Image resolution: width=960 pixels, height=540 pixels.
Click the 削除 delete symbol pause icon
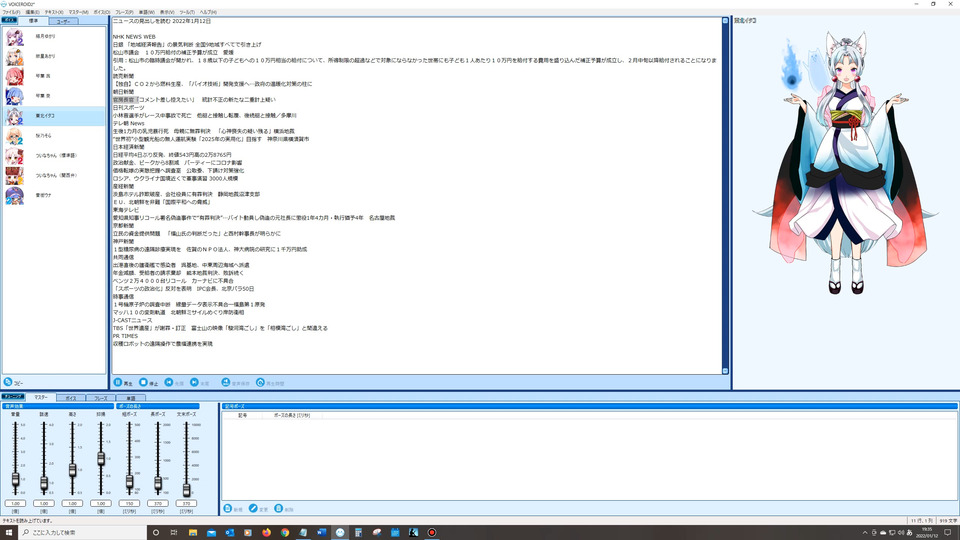pos(279,509)
